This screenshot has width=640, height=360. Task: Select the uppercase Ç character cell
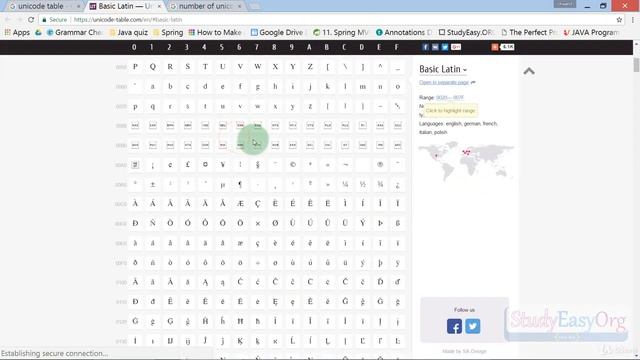point(258,204)
